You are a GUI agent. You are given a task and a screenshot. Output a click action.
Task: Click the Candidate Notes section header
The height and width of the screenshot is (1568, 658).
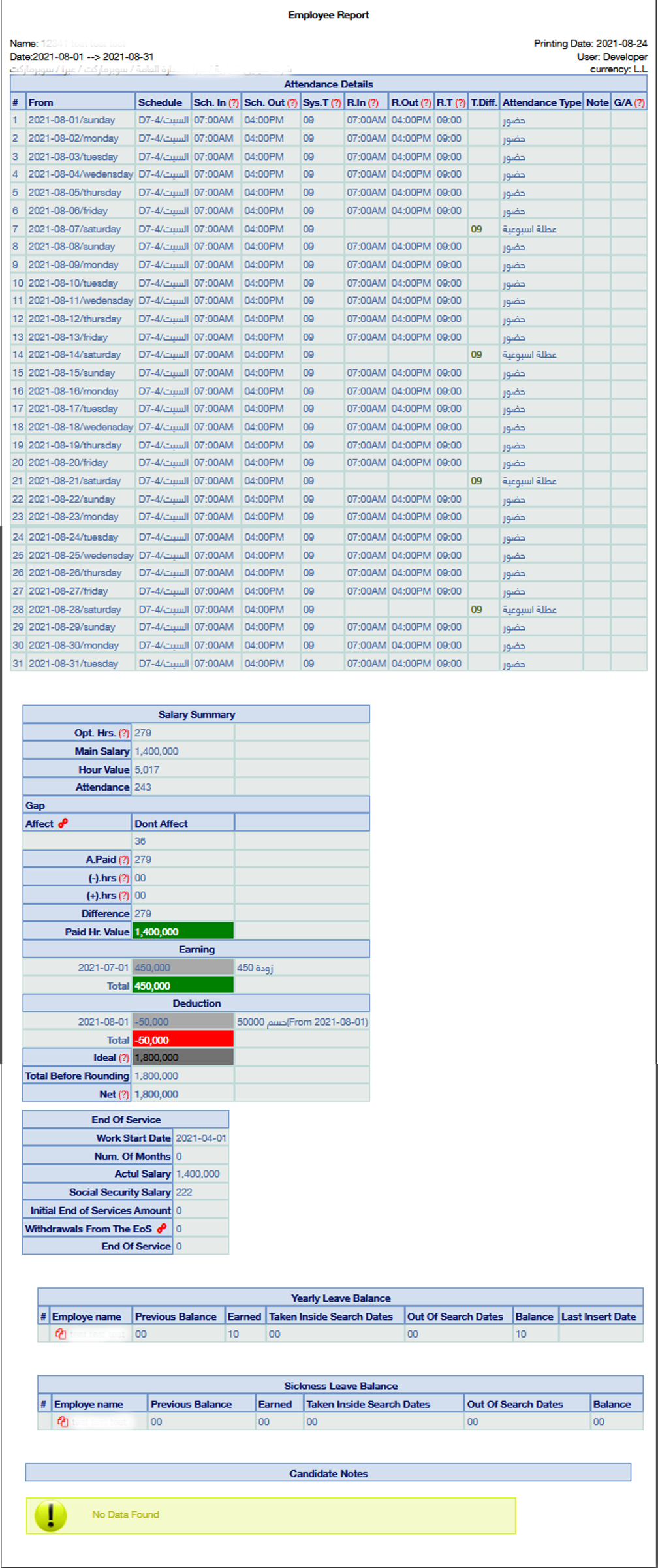[328, 1473]
